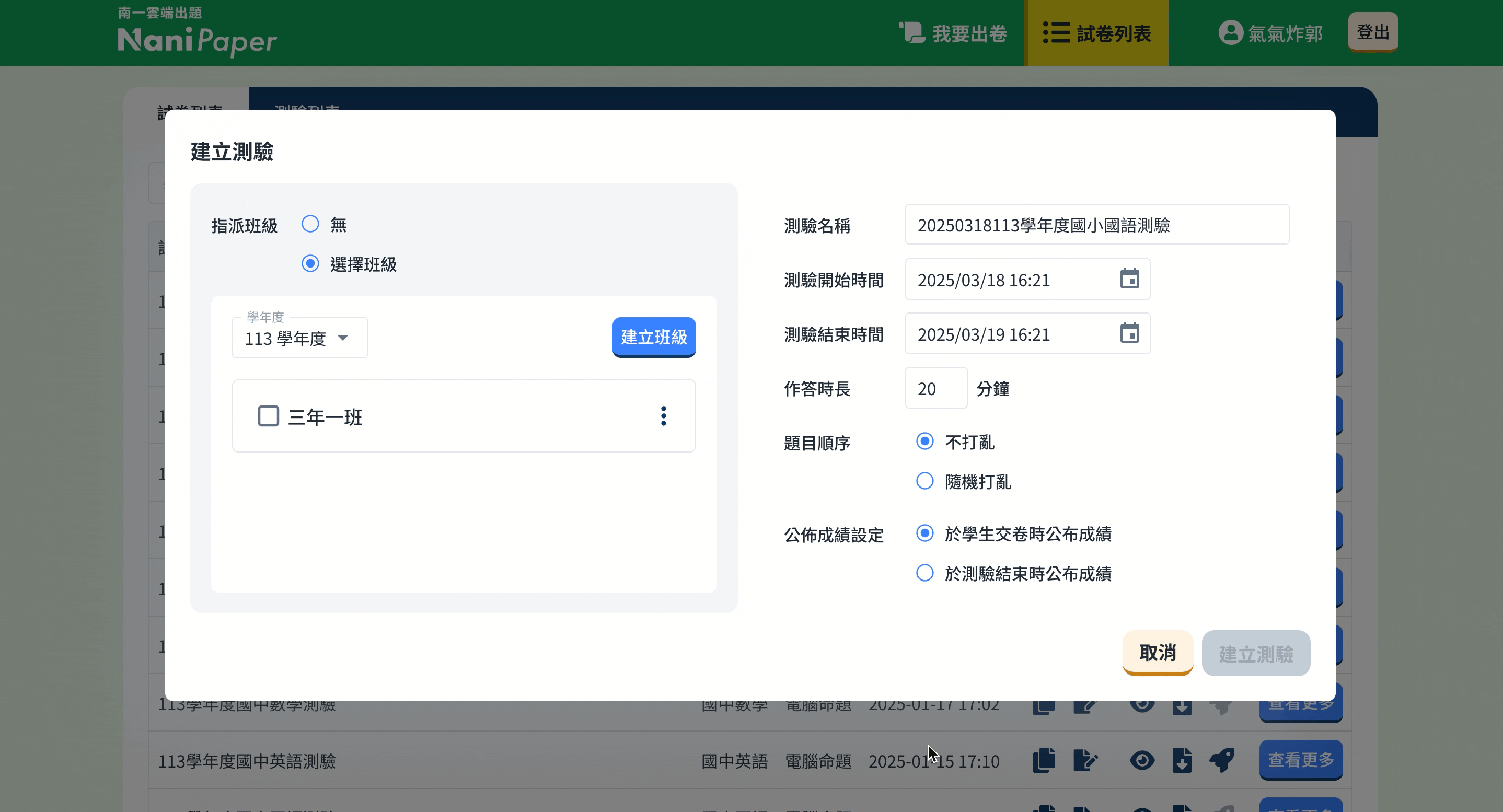This screenshot has width=1503, height=812.
Task: Click 查看更多 for 113學年度國中英語測驗
Action: [1301, 760]
